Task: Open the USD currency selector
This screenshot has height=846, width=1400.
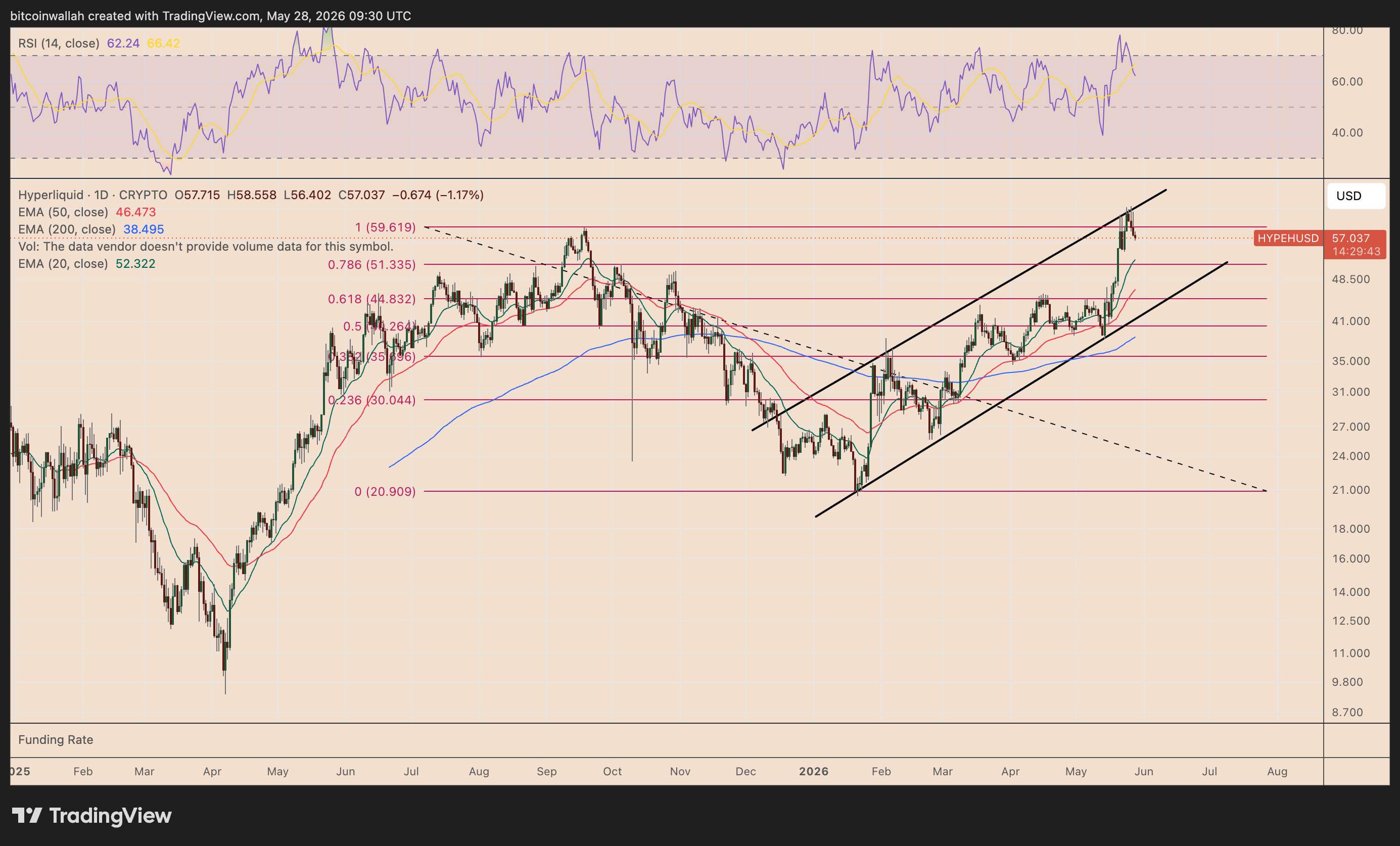Action: pyautogui.click(x=1356, y=196)
